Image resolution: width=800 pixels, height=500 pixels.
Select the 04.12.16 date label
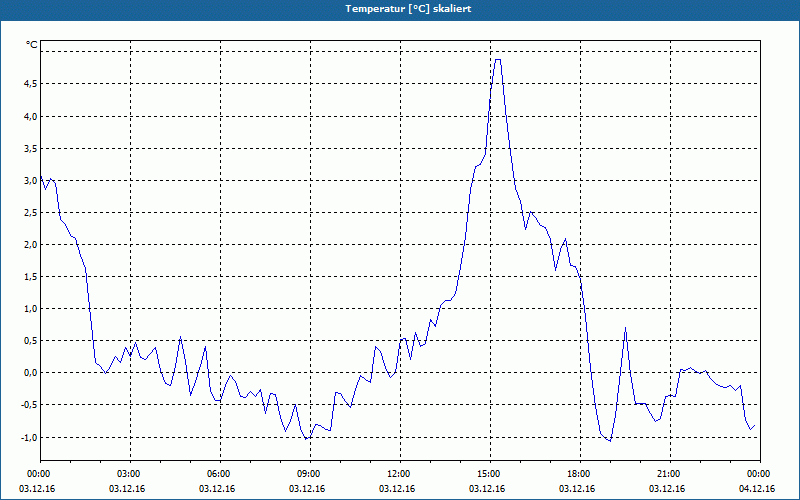(757, 489)
